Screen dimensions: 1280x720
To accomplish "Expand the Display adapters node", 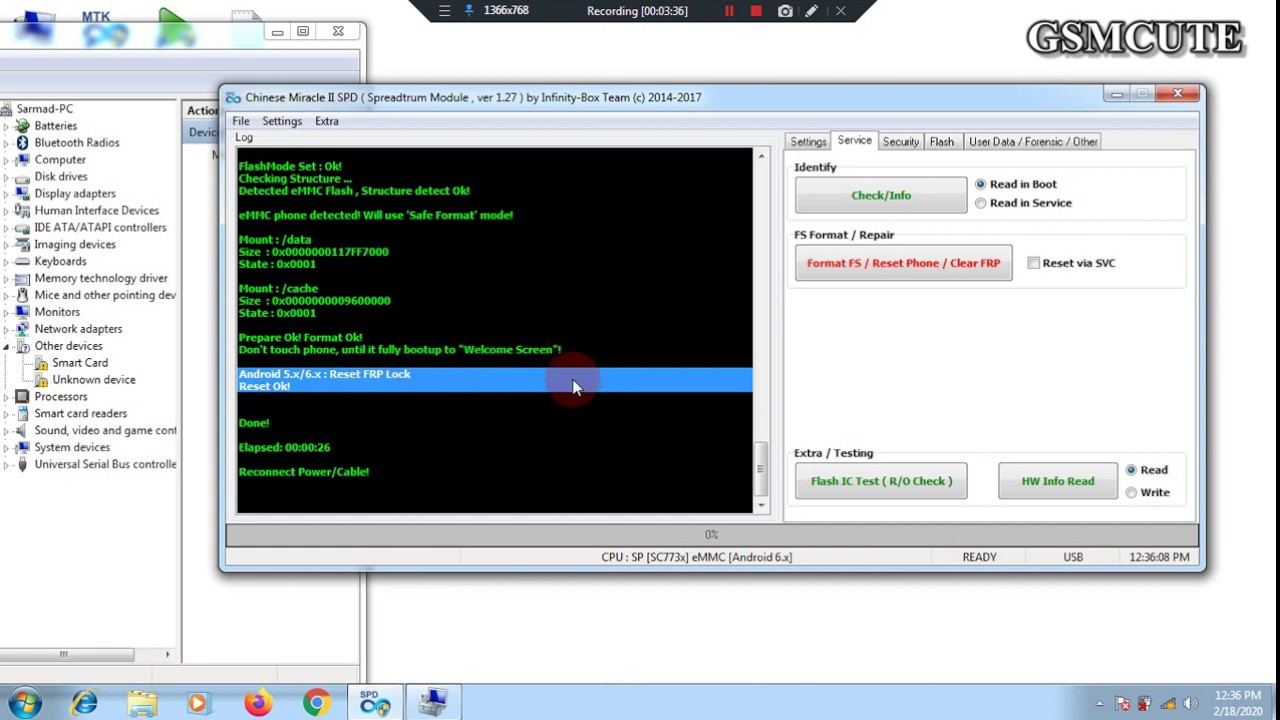I will pyautogui.click(x=6, y=194).
